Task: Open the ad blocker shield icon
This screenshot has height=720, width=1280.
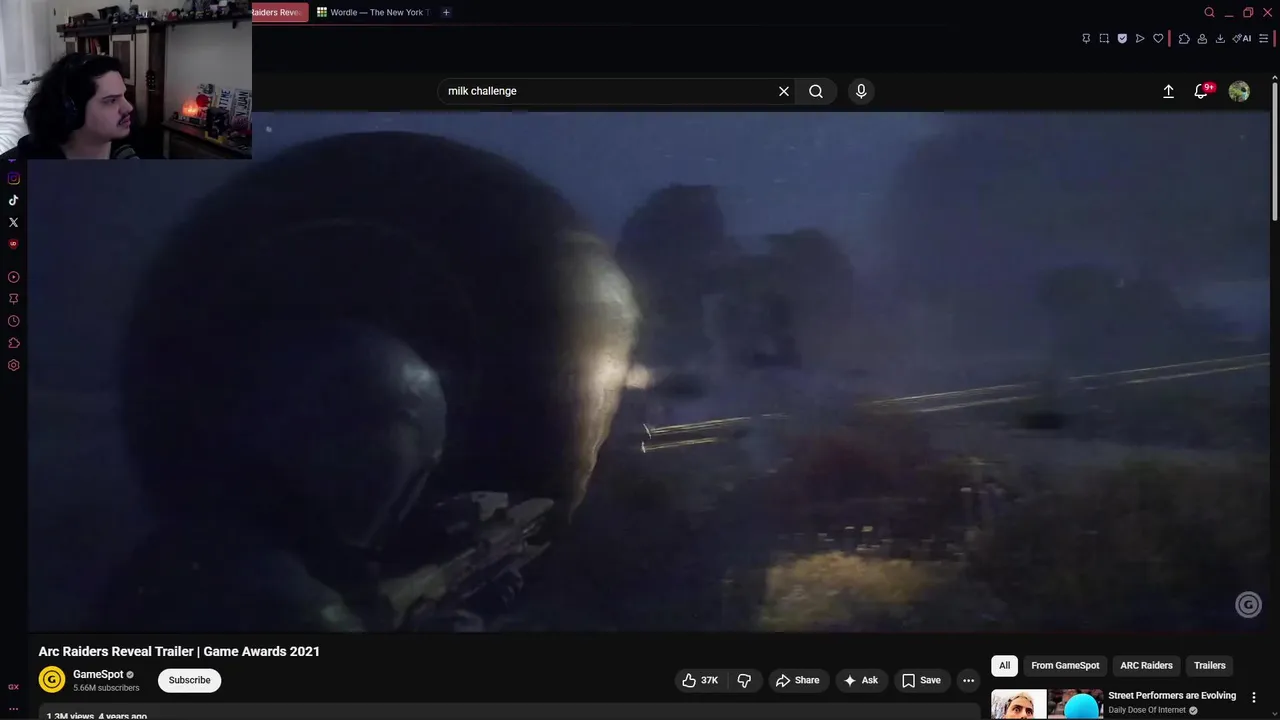Action: 1122,38
